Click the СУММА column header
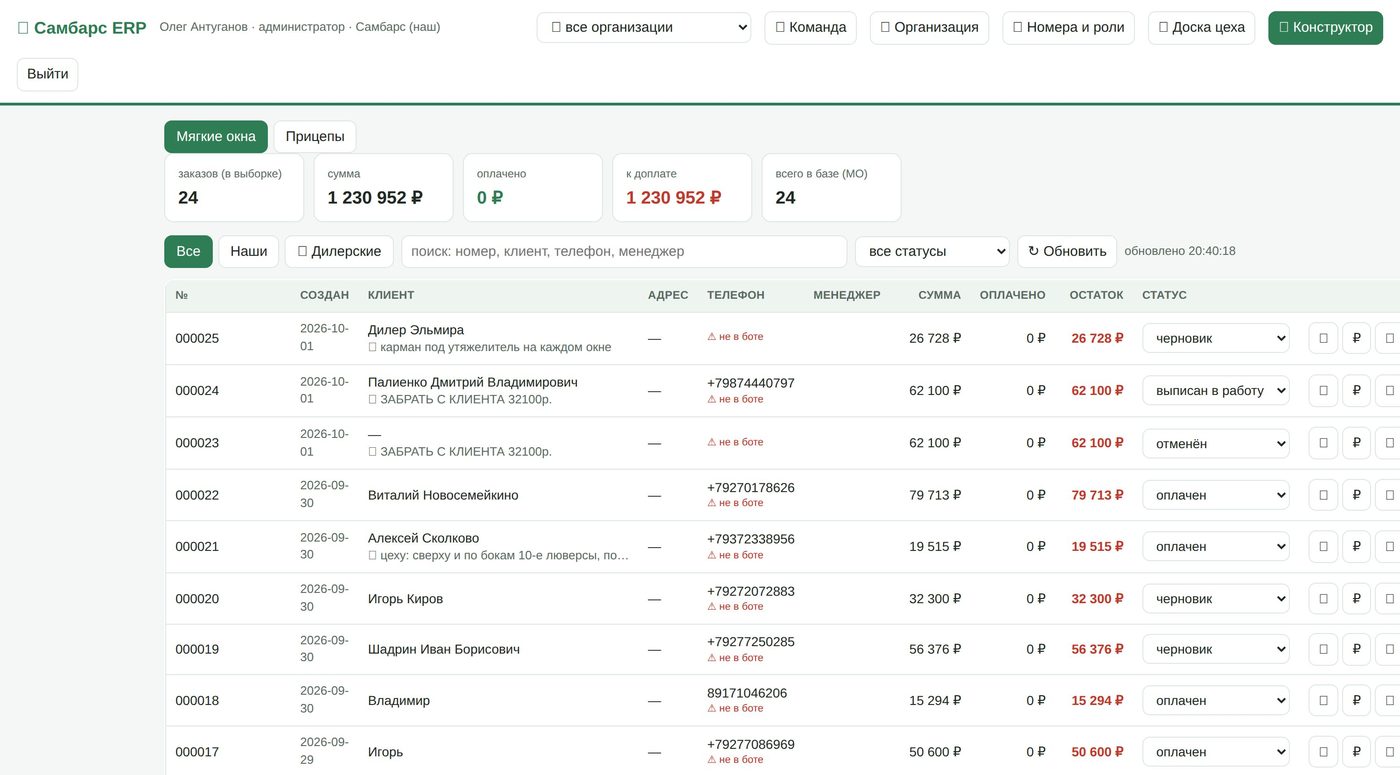 tap(940, 295)
